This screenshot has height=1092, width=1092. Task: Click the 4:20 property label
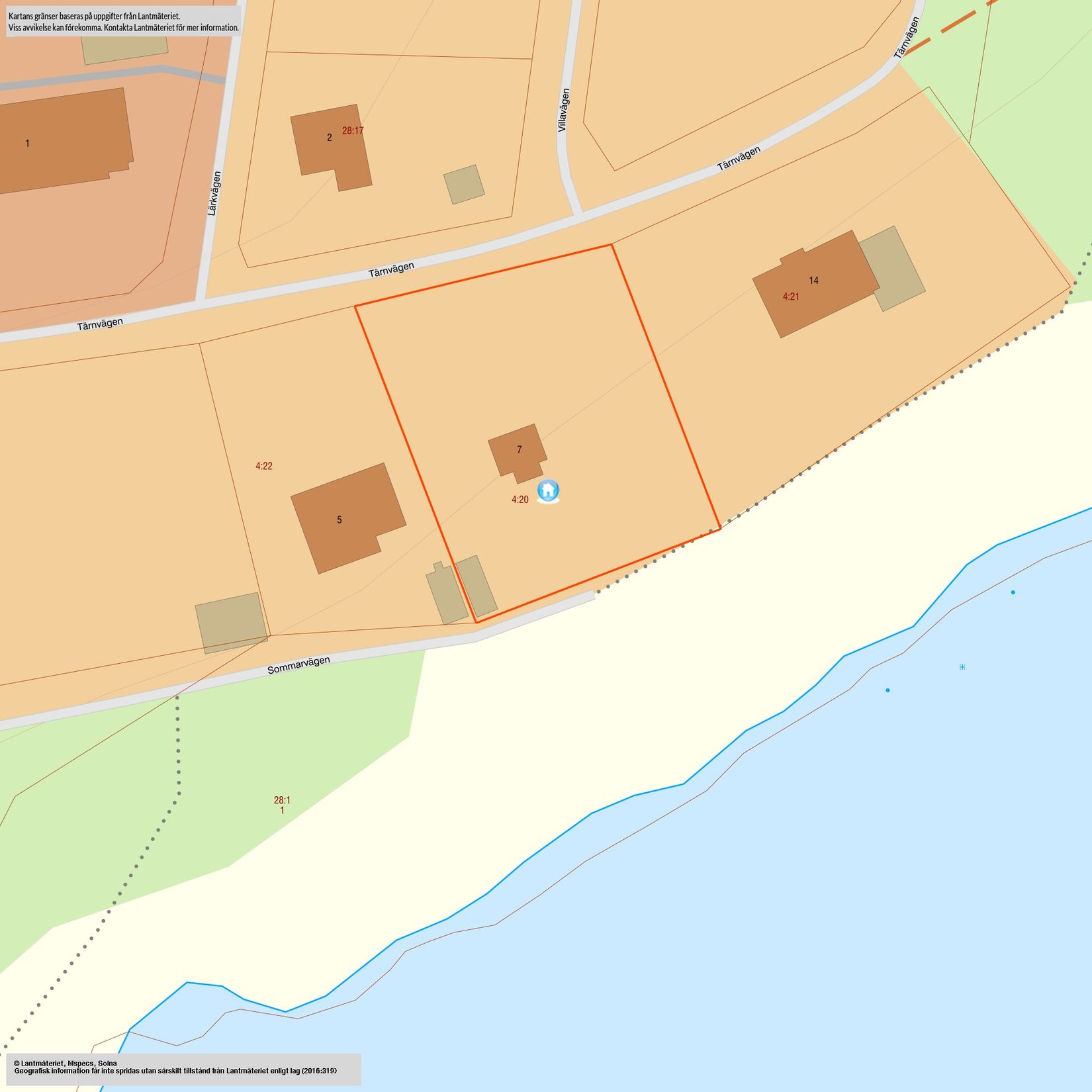pyautogui.click(x=520, y=500)
